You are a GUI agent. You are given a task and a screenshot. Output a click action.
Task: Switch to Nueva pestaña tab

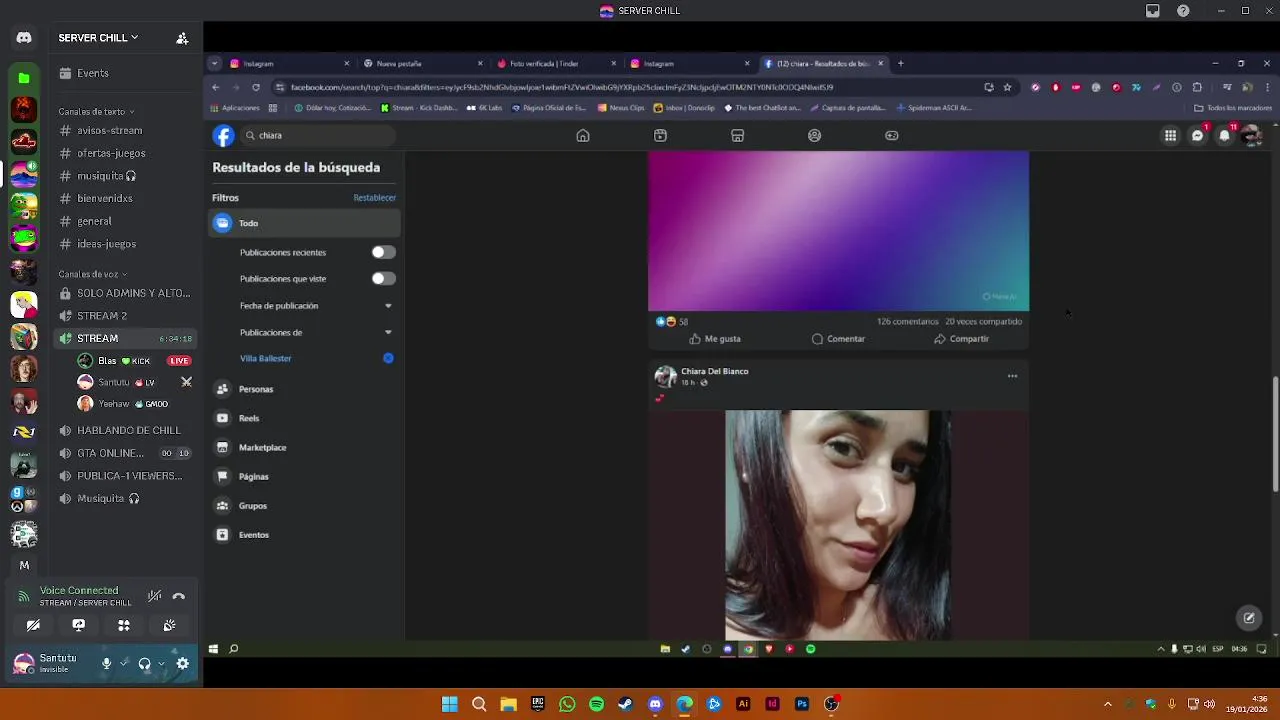(423, 63)
